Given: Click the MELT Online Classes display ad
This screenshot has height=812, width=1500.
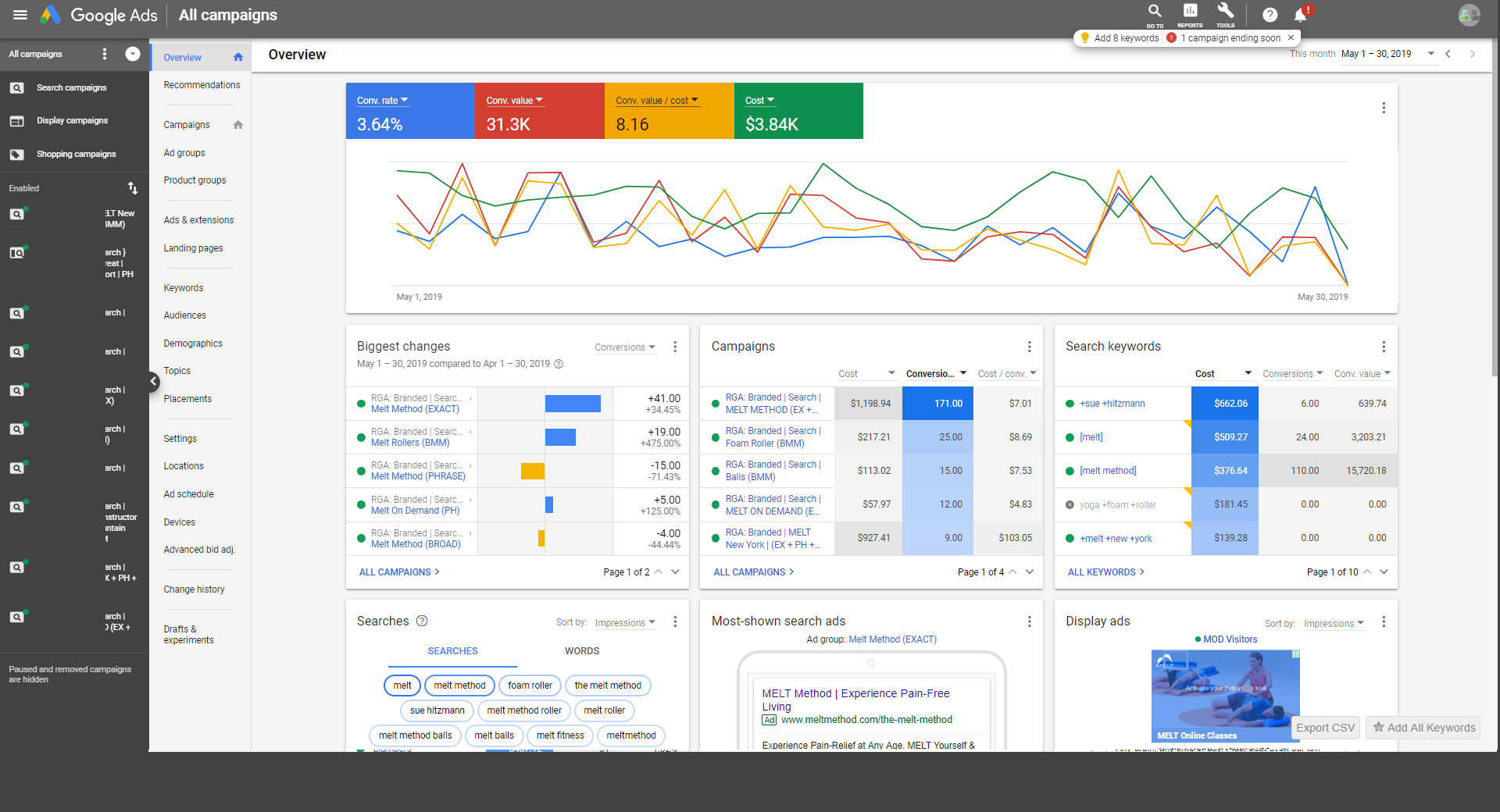Looking at the screenshot, I should [x=1225, y=696].
